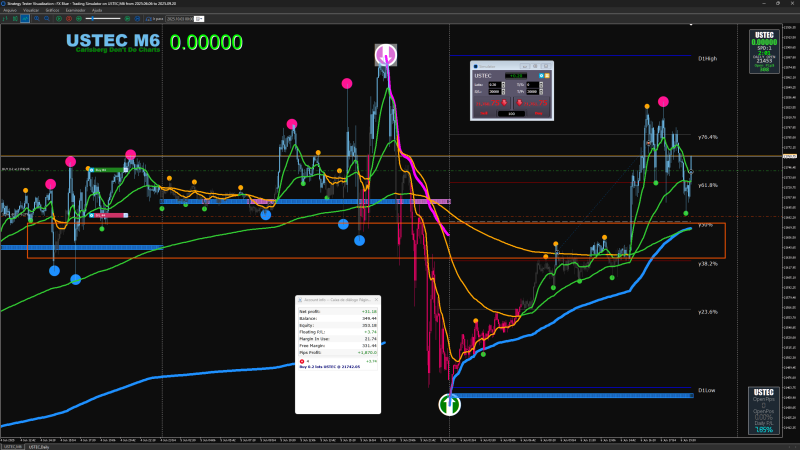The width and height of the screenshot is (800, 450).
Task: Stop the simulation with red stop icon
Action: [69, 19]
